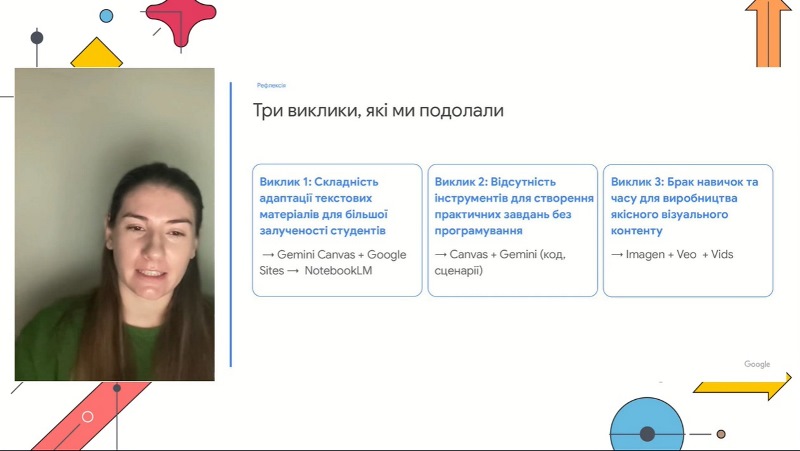Click the "Gemini Canvas + Google Sites → NotebookLM" text
This screenshot has width=800, height=451.
[x=333, y=262]
